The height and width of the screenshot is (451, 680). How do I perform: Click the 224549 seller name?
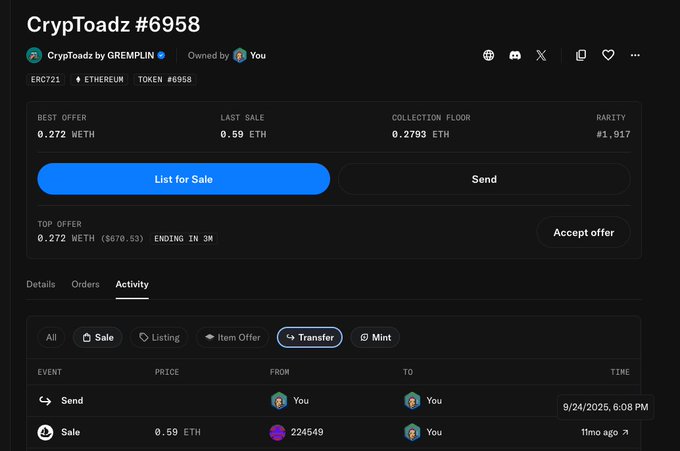pos(307,432)
